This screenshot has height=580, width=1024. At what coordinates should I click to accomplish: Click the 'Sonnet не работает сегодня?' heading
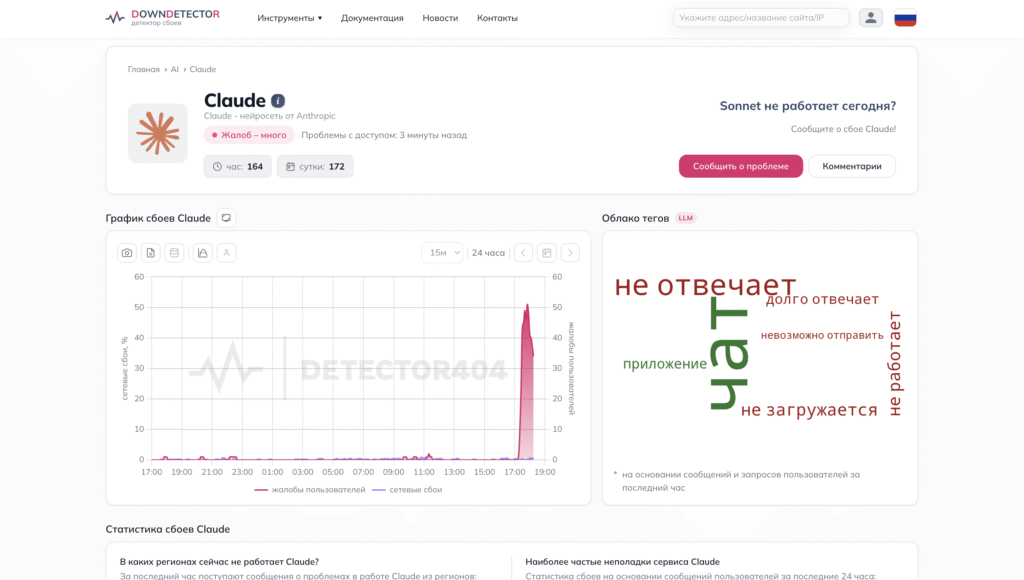(808, 106)
